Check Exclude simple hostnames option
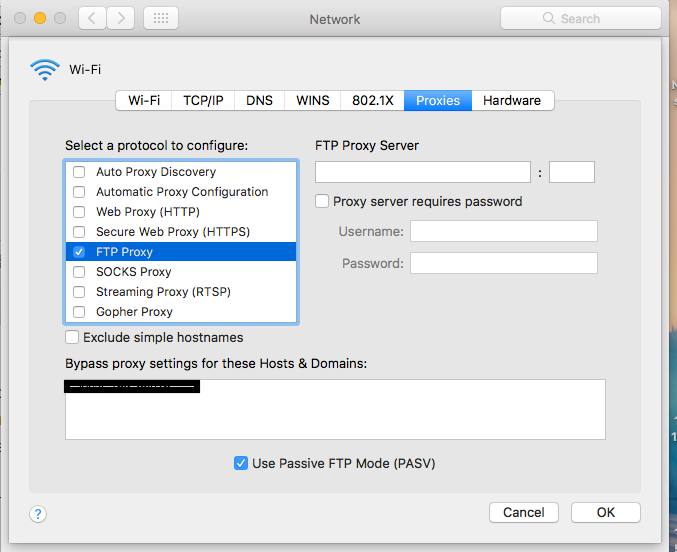 point(72,338)
